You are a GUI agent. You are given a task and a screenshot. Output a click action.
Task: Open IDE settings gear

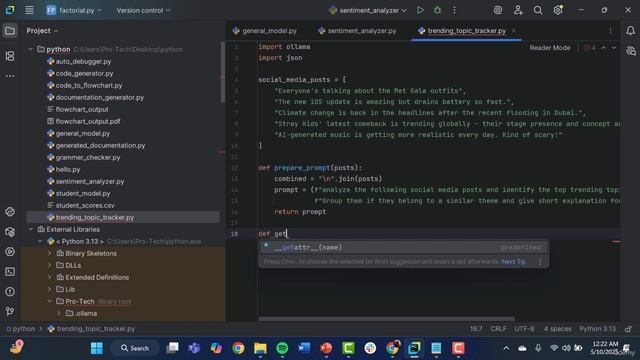pyautogui.click(x=558, y=10)
